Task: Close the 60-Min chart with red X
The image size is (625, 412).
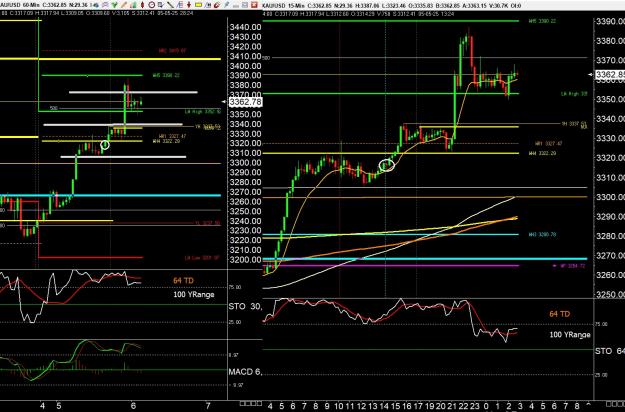Action: pyautogui.click(x=254, y=5)
